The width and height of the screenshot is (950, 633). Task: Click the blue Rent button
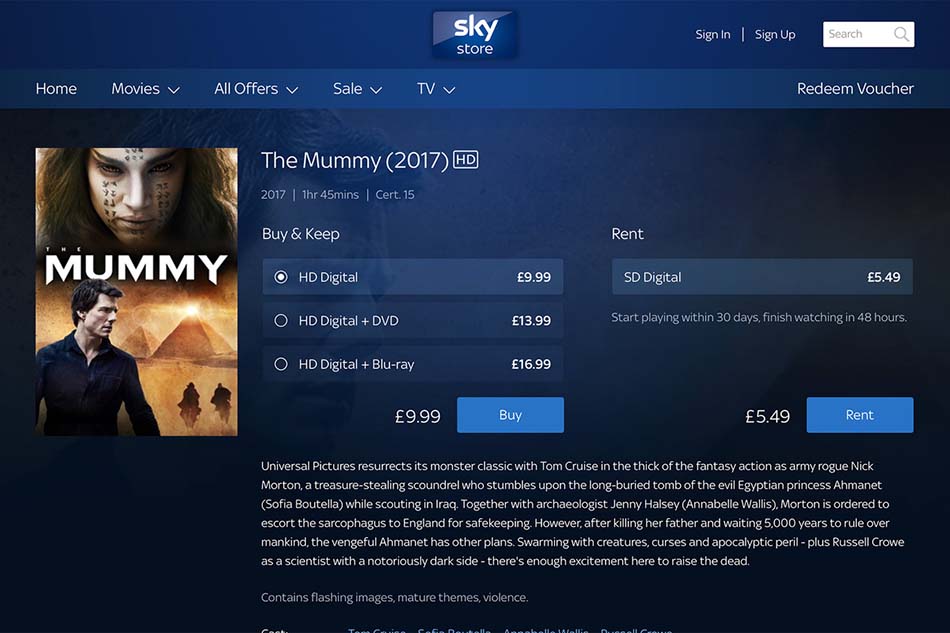pos(860,415)
